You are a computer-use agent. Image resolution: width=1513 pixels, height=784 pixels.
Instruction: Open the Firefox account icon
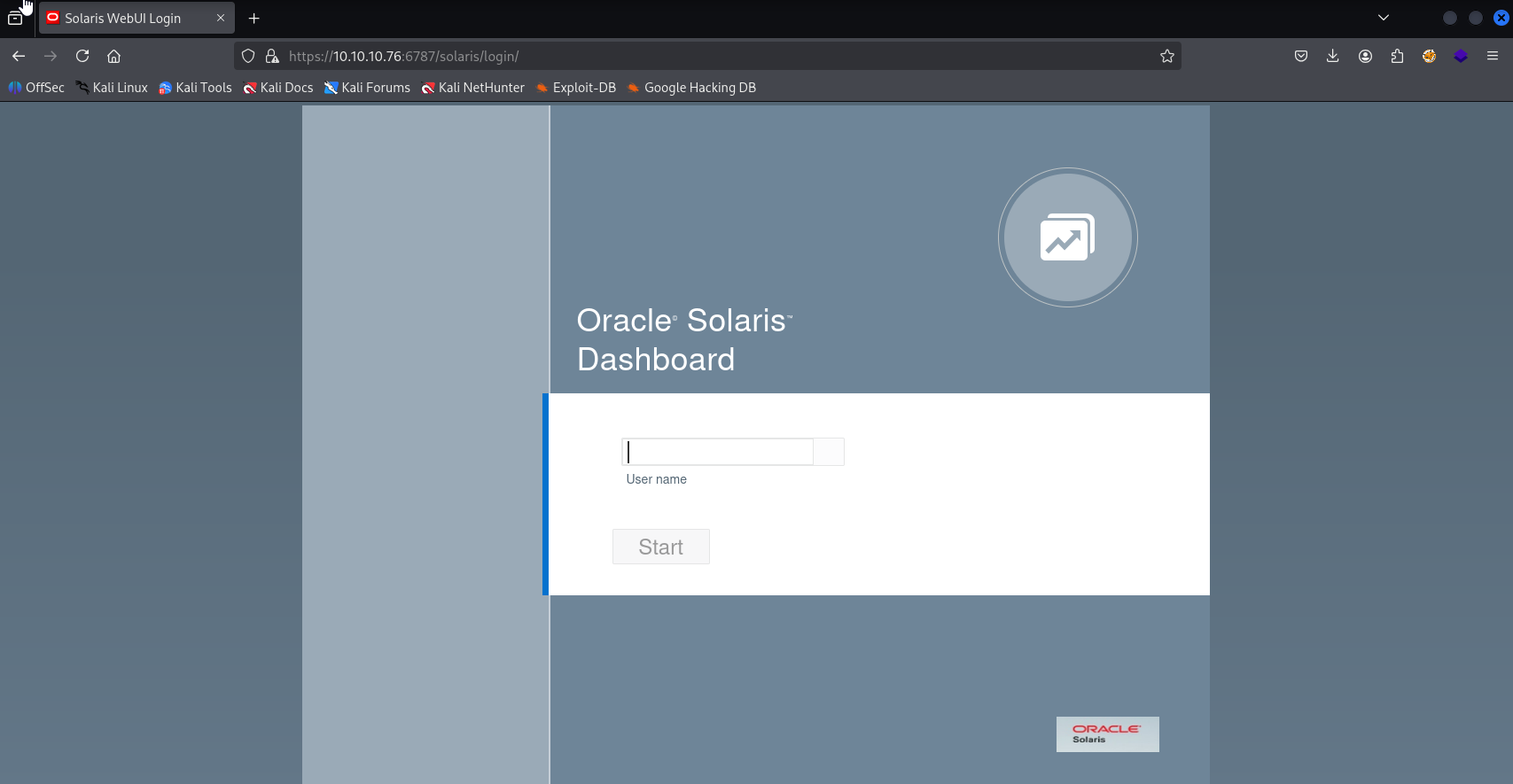1365,56
